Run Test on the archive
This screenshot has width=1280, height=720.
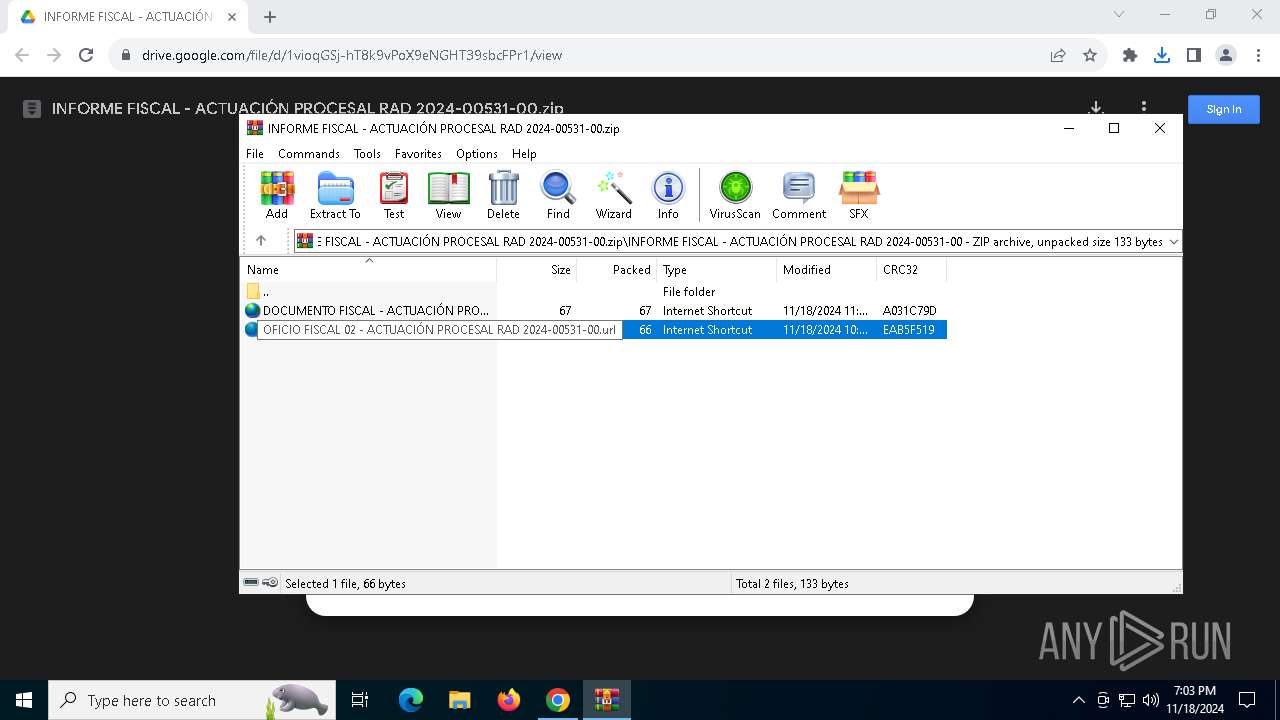394,195
